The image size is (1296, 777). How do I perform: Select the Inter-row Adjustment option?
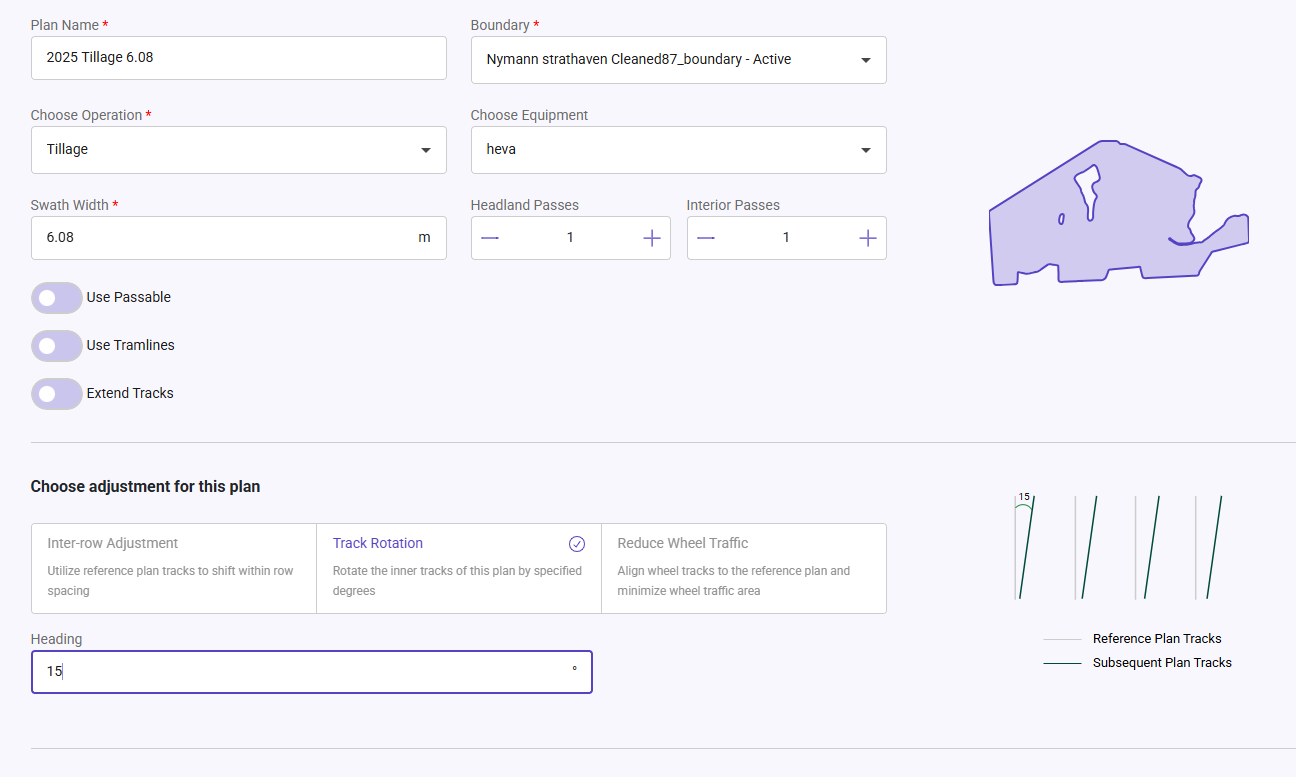[x=173, y=565]
